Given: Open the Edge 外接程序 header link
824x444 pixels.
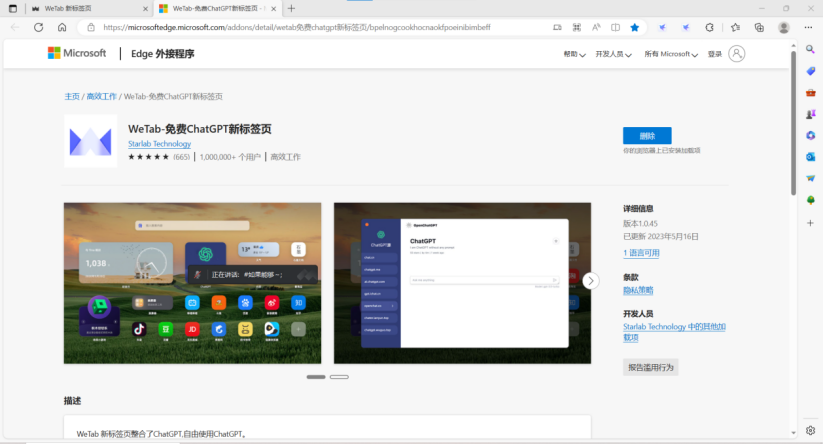Looking at the screenshot, I should pyautogui.click(x=162, y=54).
